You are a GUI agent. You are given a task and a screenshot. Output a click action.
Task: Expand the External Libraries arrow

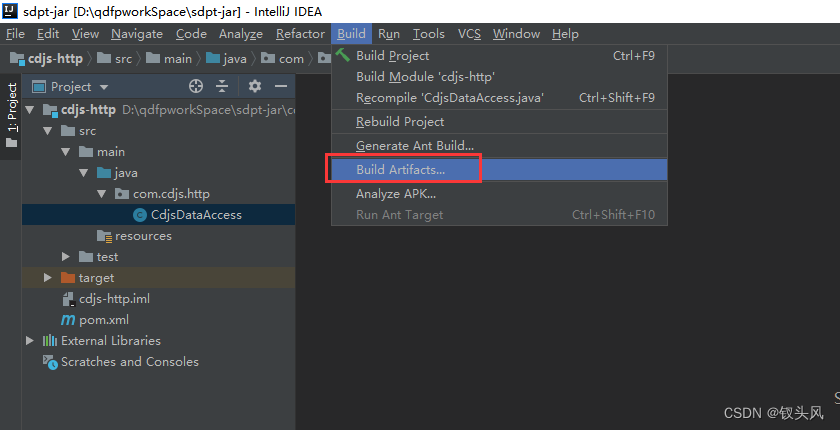point(30,341)
